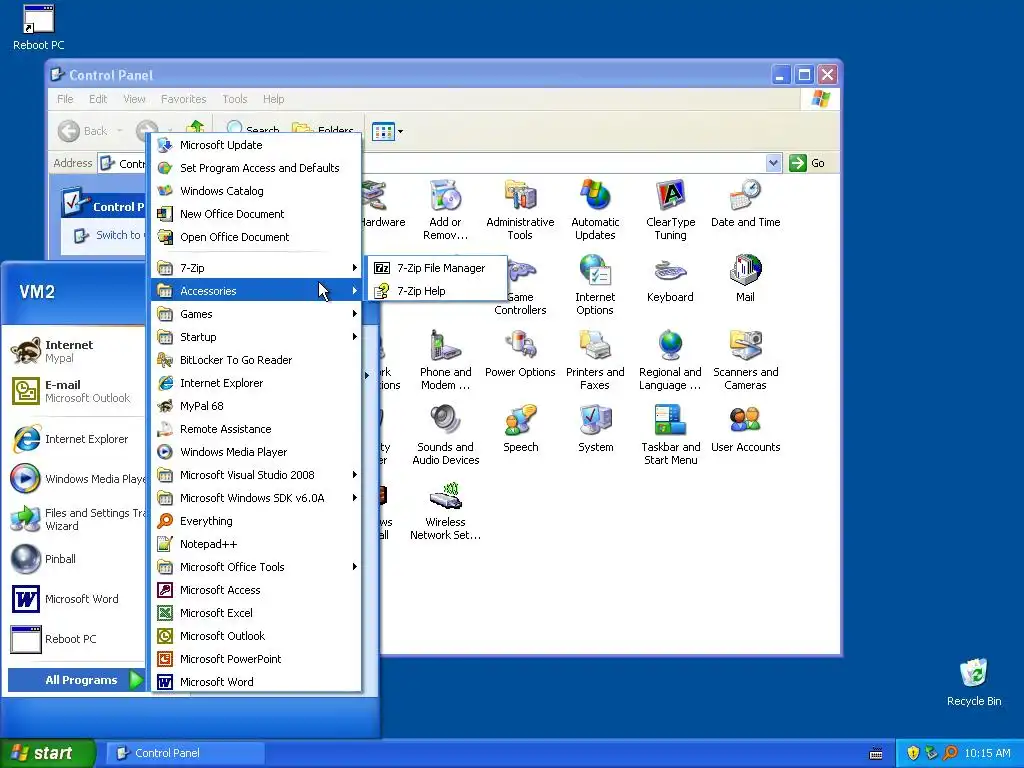
Task: Open the Administrative Tools icon
Action: (x=520, y=210)
